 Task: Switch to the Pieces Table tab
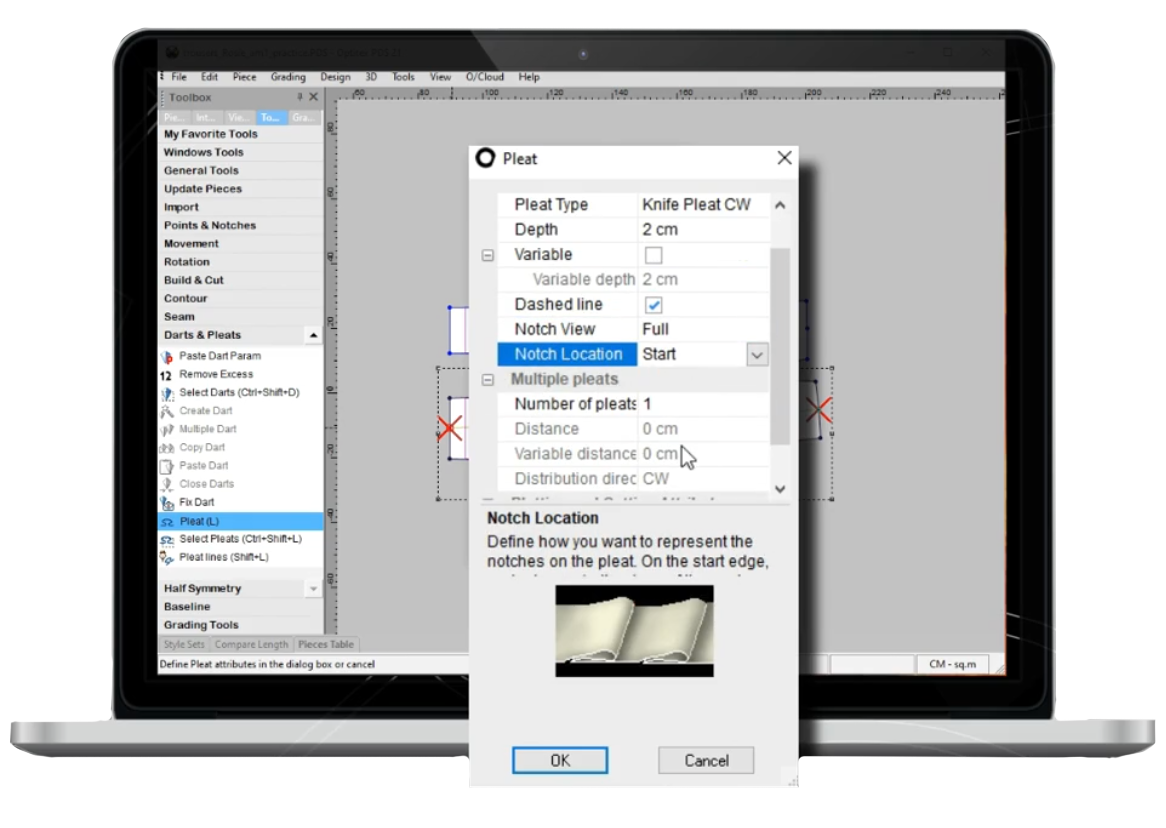point(326,645)
